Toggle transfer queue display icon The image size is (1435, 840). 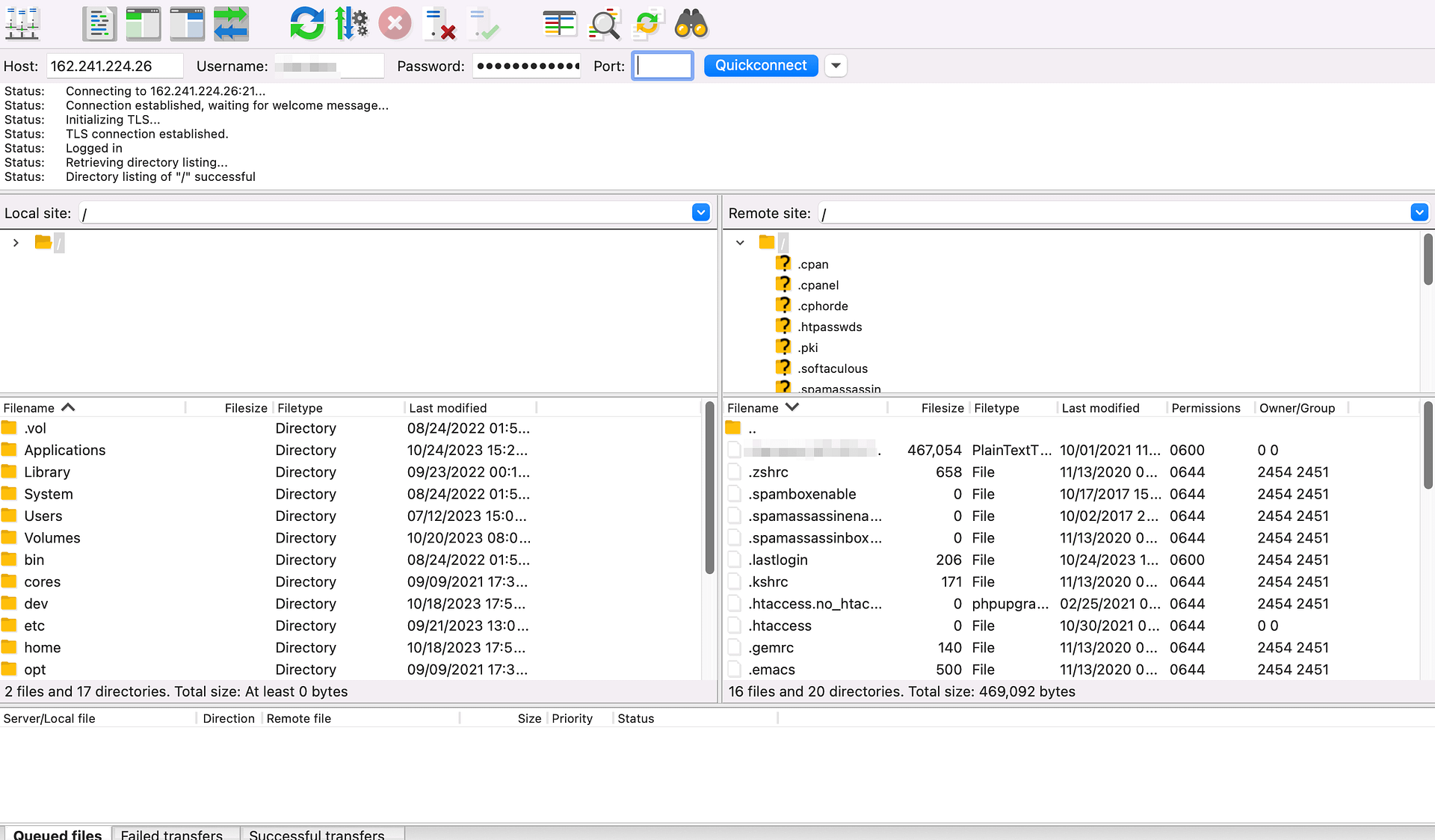coord(231,24)
